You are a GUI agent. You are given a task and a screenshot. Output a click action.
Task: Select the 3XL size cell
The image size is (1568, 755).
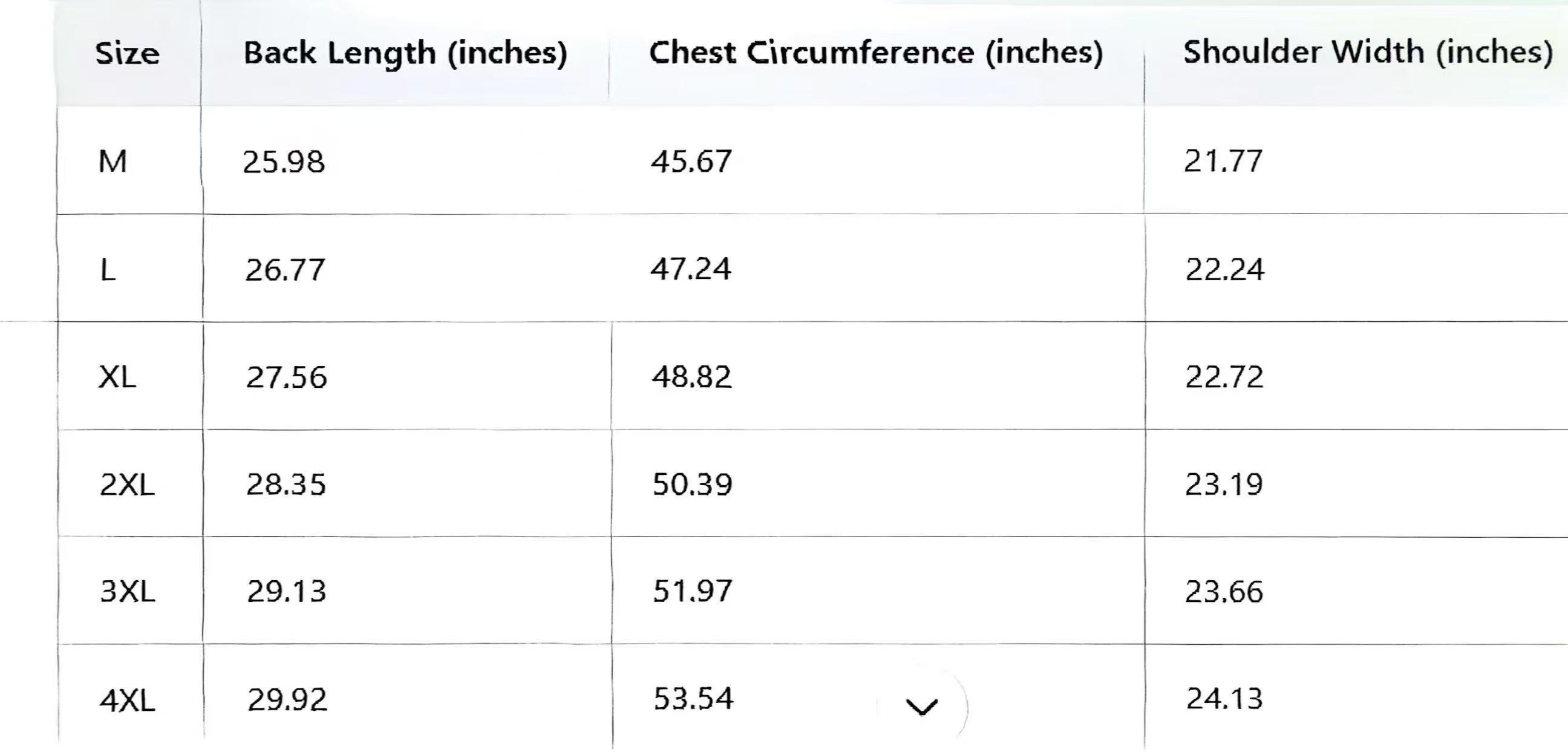[x=127, y=591]
